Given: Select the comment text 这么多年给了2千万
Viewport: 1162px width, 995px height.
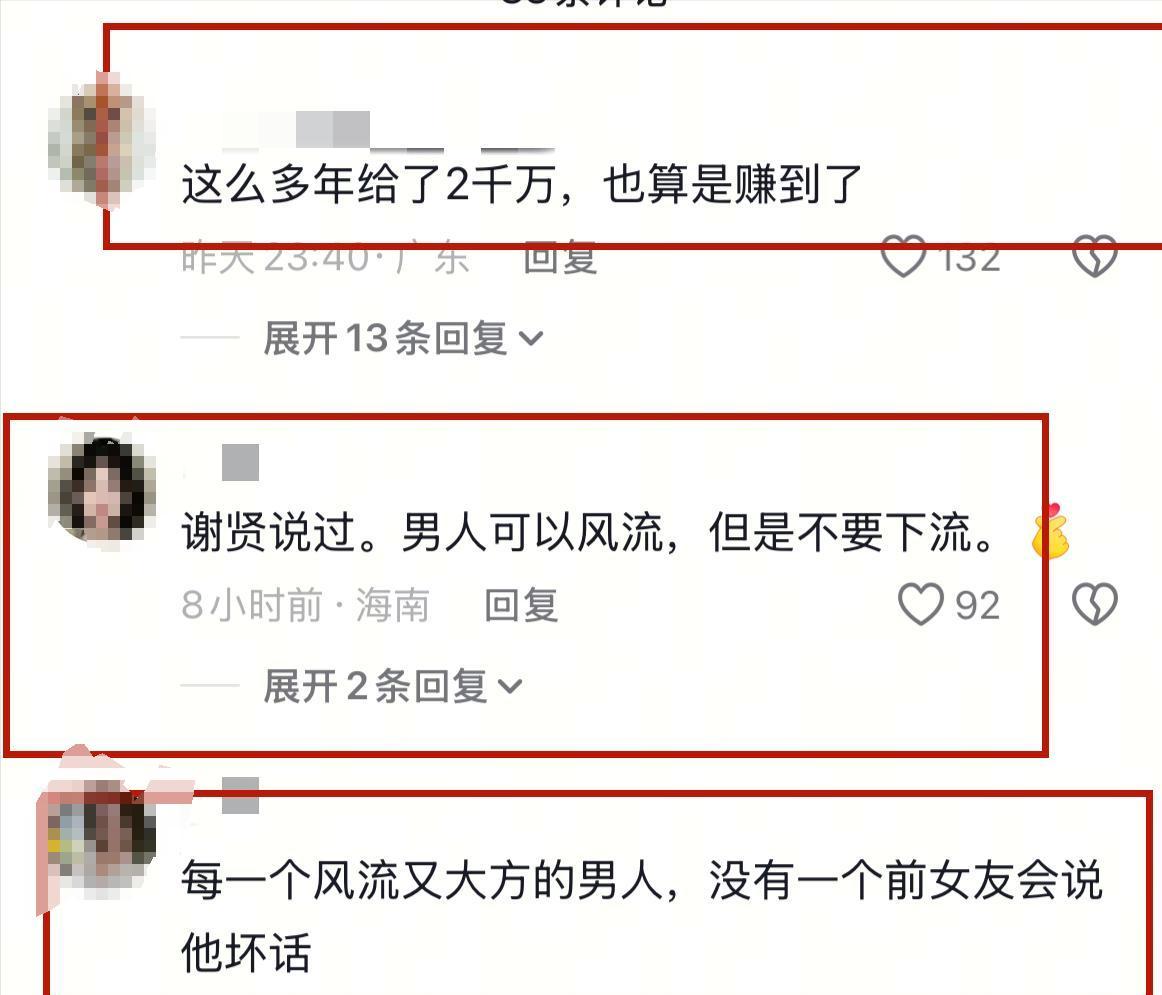Looking at the screenshot, I should click(x=368, y=184).
